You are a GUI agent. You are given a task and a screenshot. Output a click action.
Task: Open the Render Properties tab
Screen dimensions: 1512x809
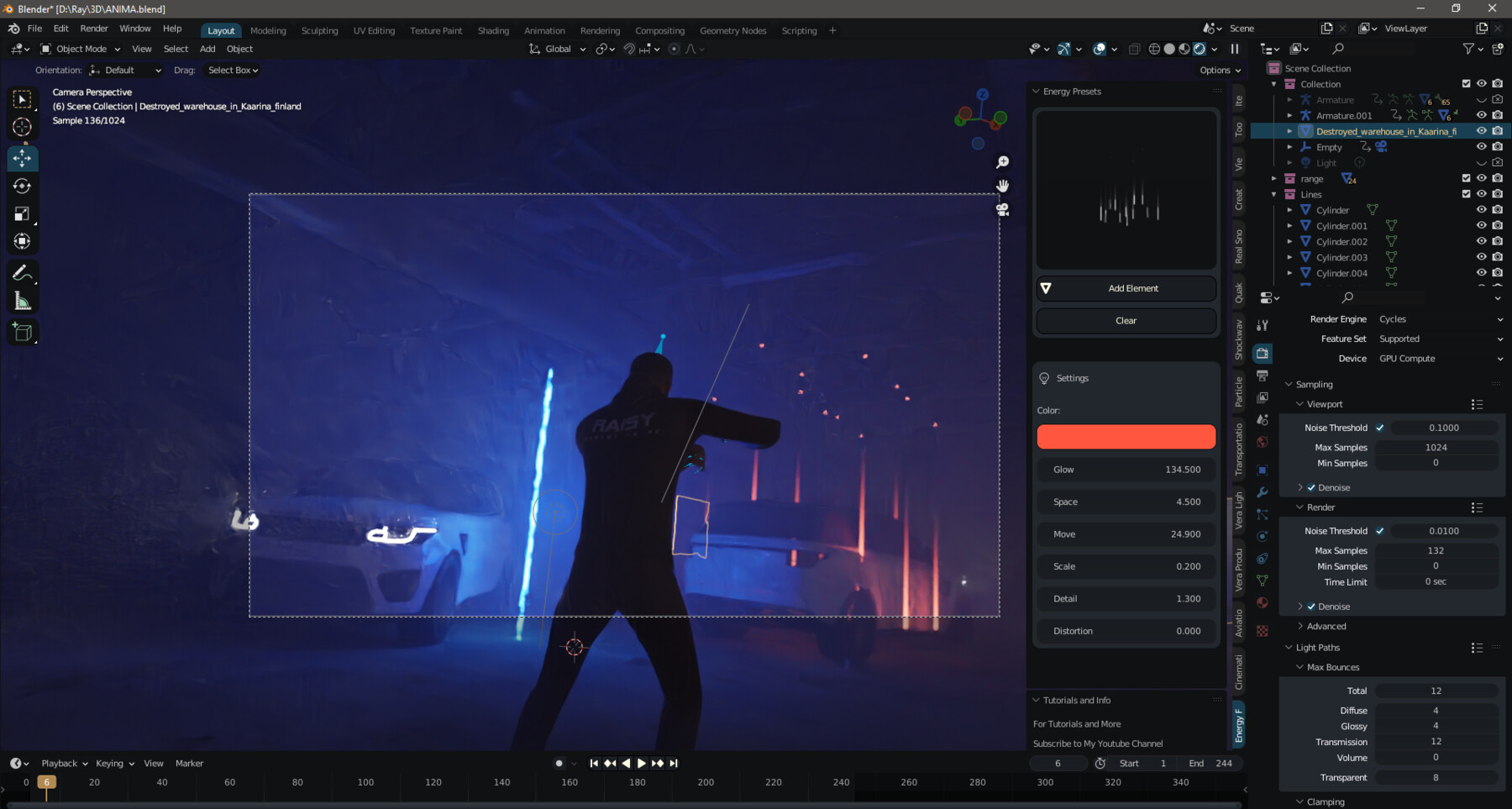pos(1263,354)
